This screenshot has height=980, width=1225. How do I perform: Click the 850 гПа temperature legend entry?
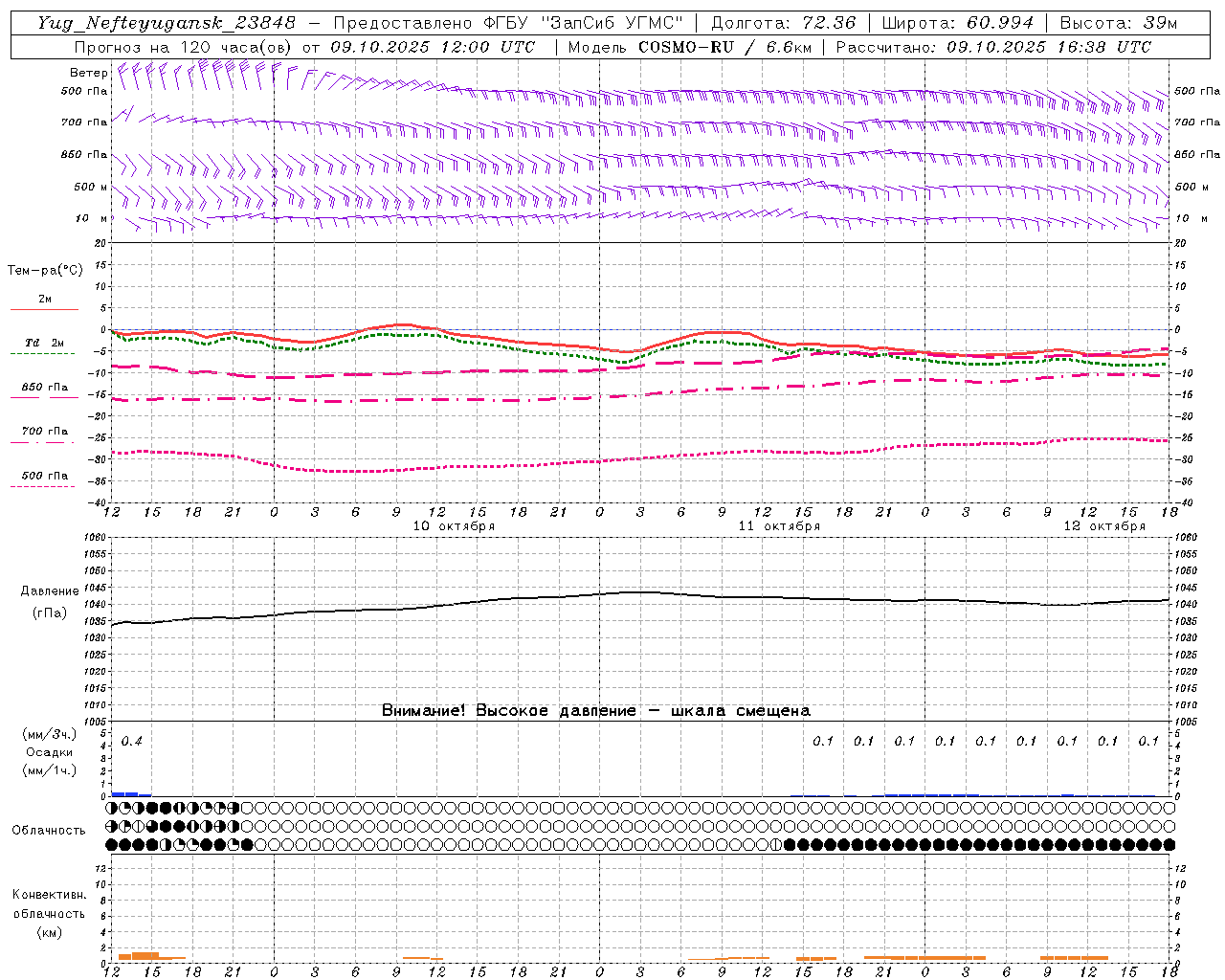click(x=45, y=387)
